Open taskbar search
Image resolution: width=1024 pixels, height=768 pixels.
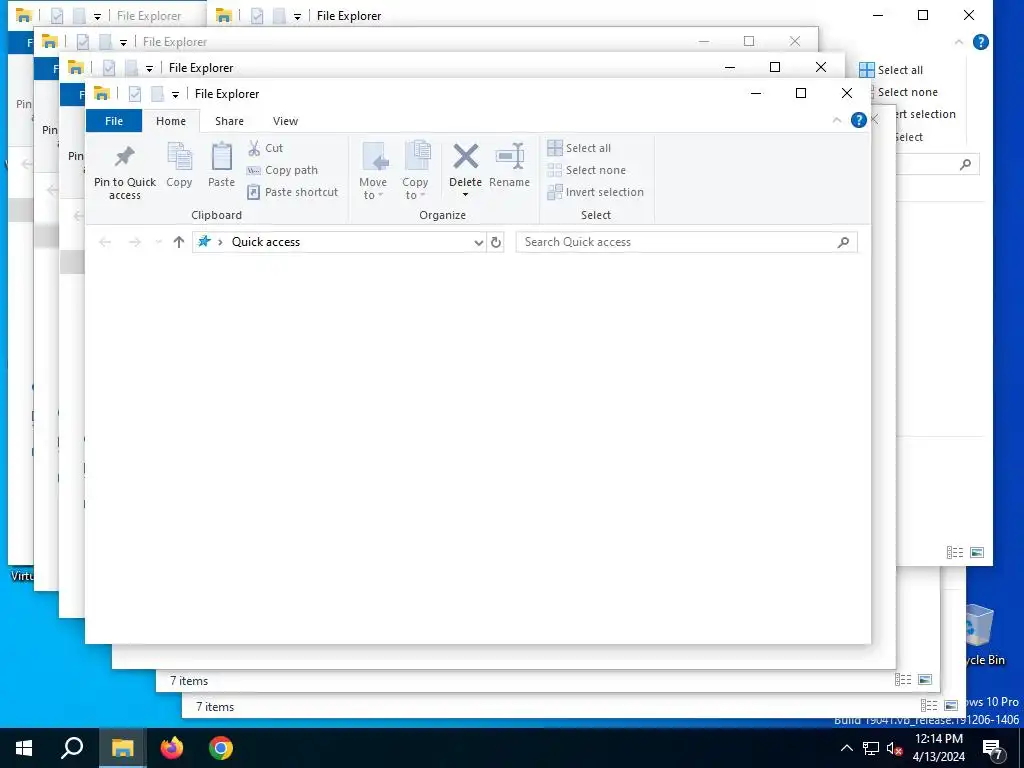72,748
